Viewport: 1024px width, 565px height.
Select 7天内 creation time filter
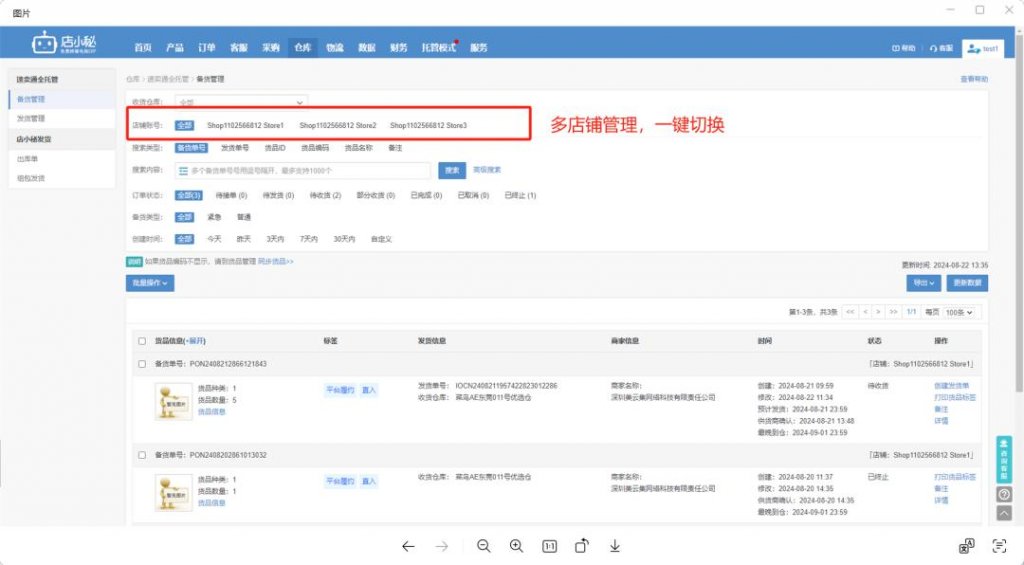coord(309,239)
